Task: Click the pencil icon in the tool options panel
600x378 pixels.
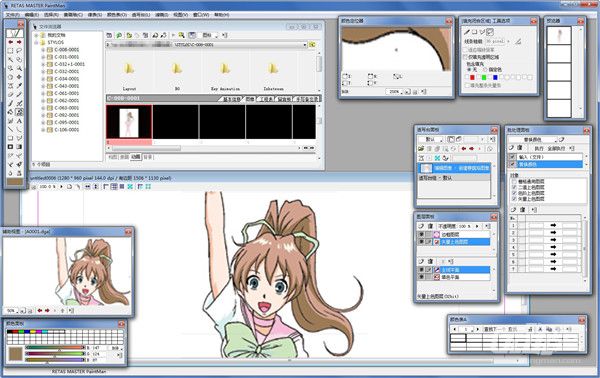Action: pyautogui.click(x=467, y=32)
